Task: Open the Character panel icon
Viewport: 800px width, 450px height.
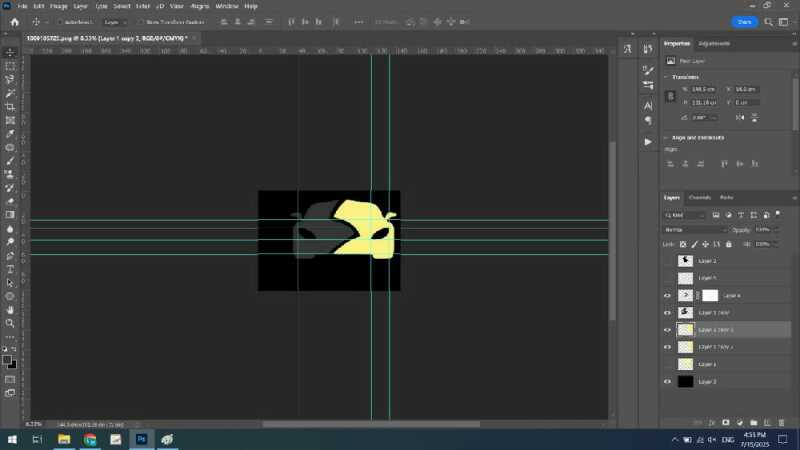Action: [x=648, y=106]
